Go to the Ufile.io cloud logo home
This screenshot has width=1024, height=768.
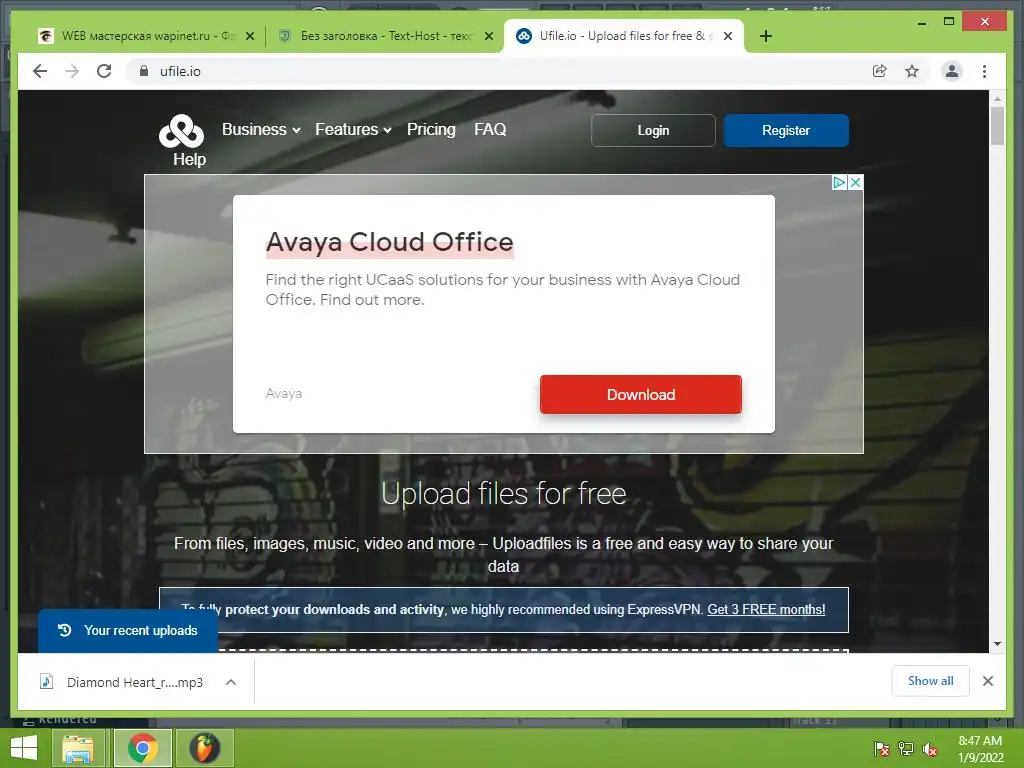(182, 131)
